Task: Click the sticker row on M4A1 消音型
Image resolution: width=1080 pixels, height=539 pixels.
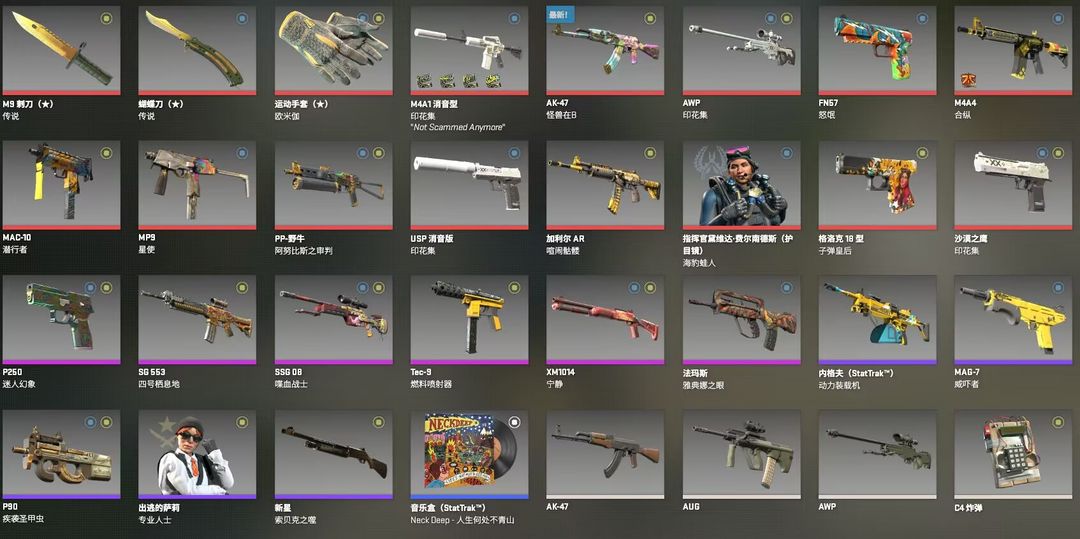Action: tap(459, 81)
